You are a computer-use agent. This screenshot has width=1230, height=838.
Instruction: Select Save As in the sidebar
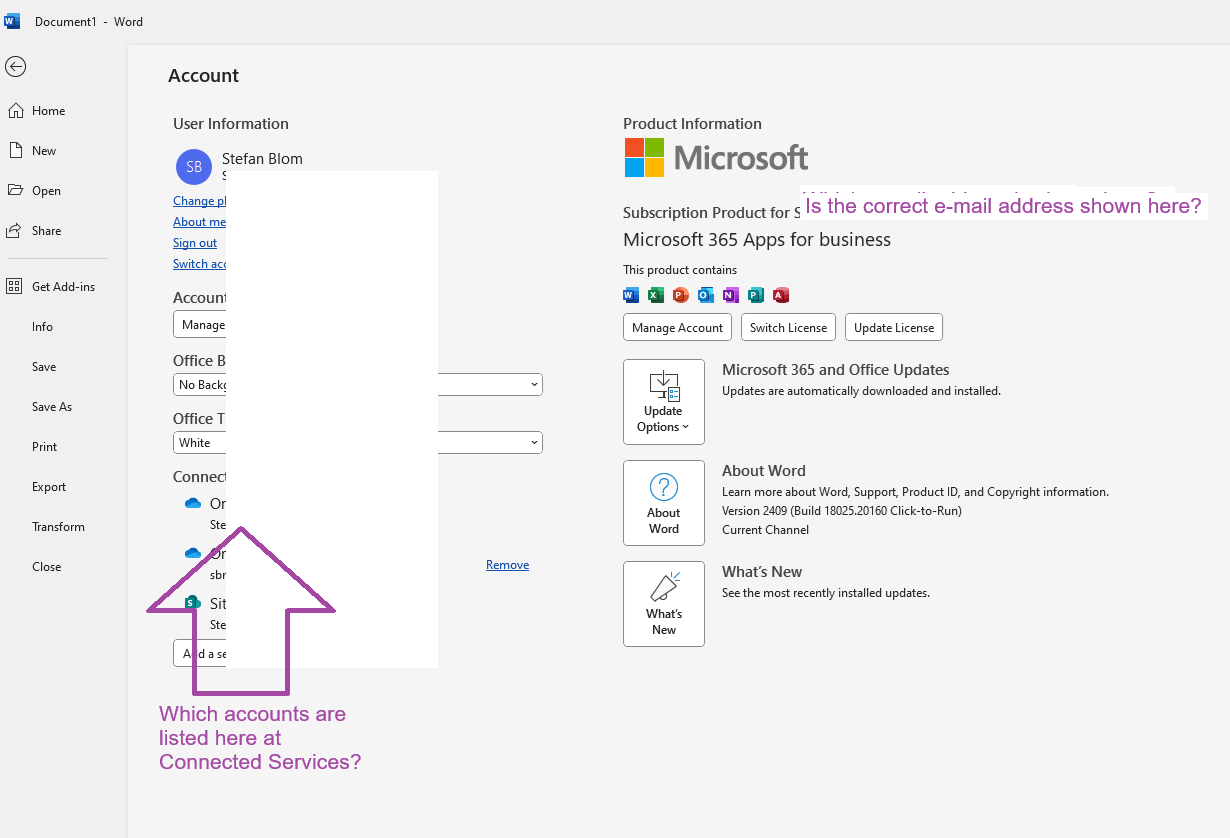[52, 407]
